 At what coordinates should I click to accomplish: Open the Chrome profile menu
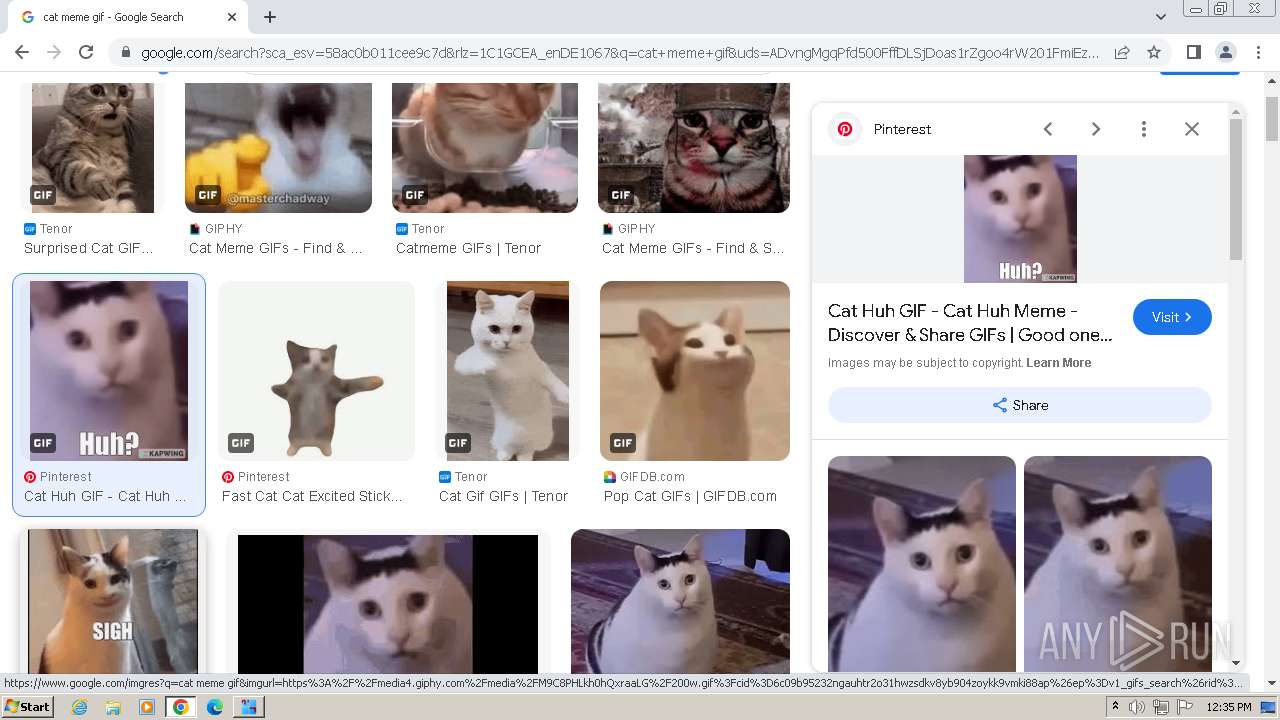[x=1225, y=52]
